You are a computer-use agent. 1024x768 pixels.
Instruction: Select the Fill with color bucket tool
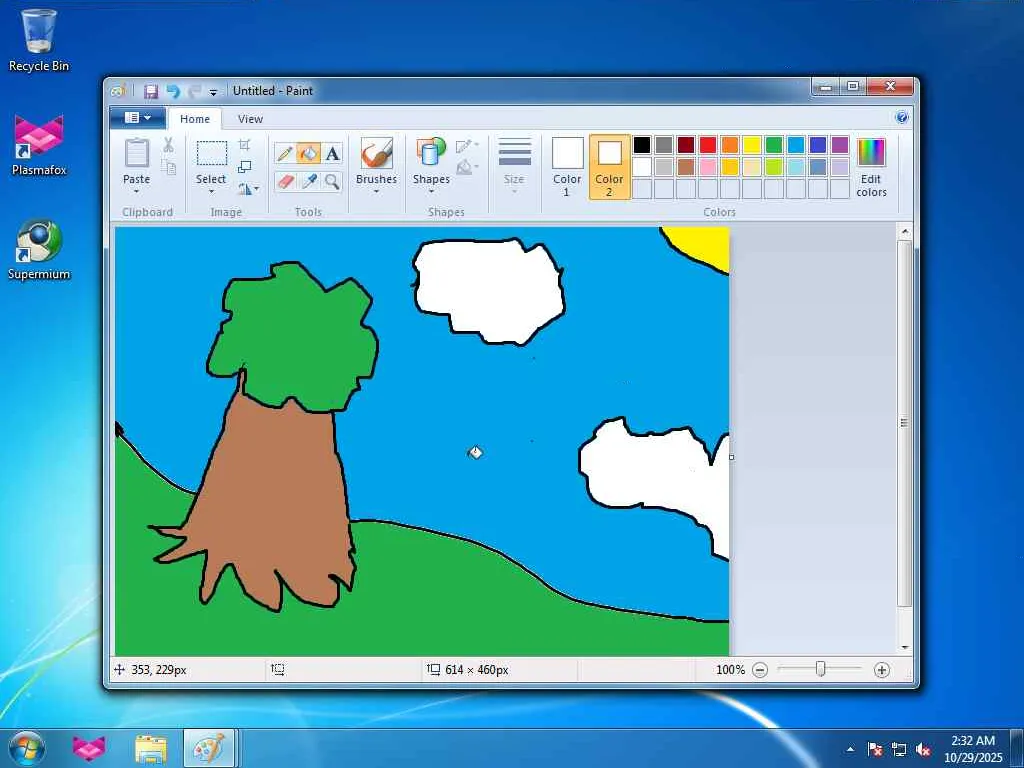click(x=308, y=153)
